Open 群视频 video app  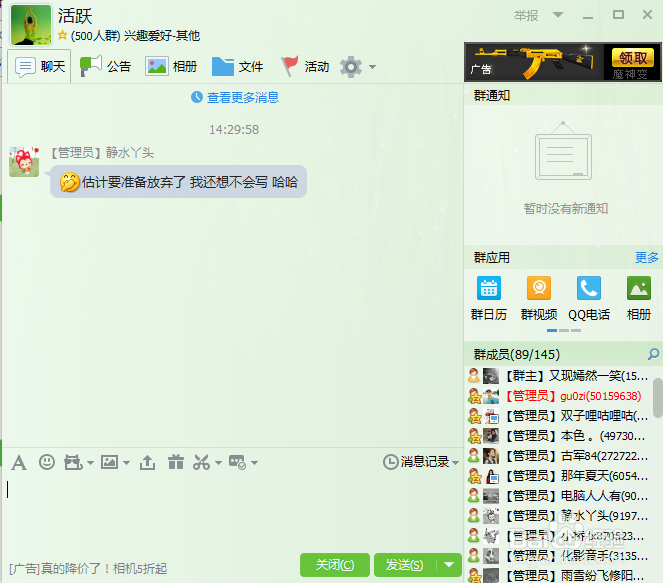coord(539,298)
